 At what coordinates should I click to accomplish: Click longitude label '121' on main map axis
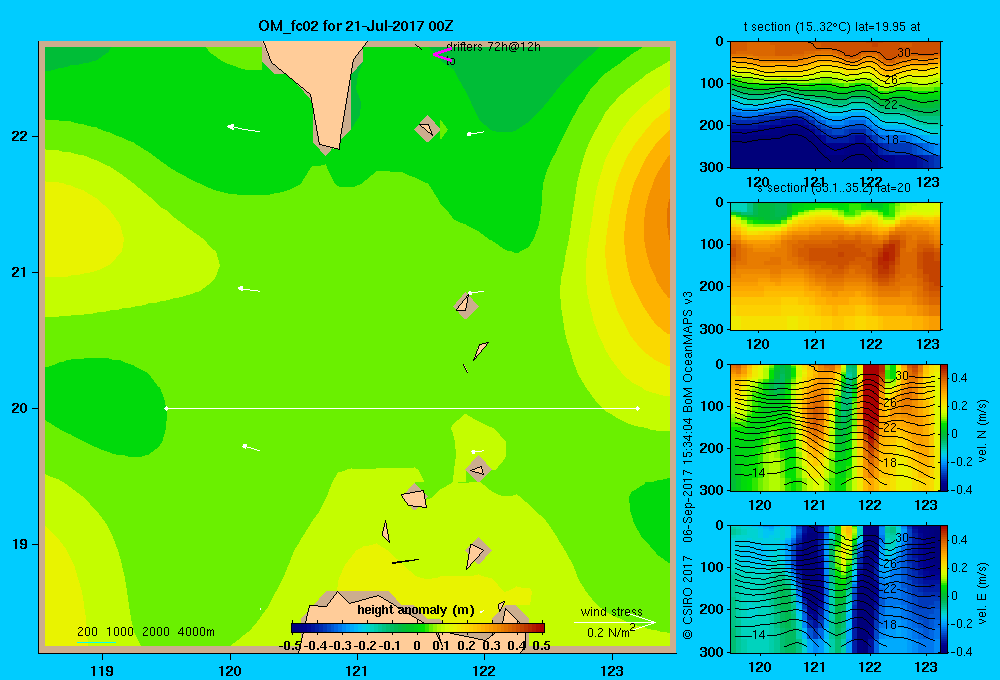pyautogui.click(x=357, y=670)
